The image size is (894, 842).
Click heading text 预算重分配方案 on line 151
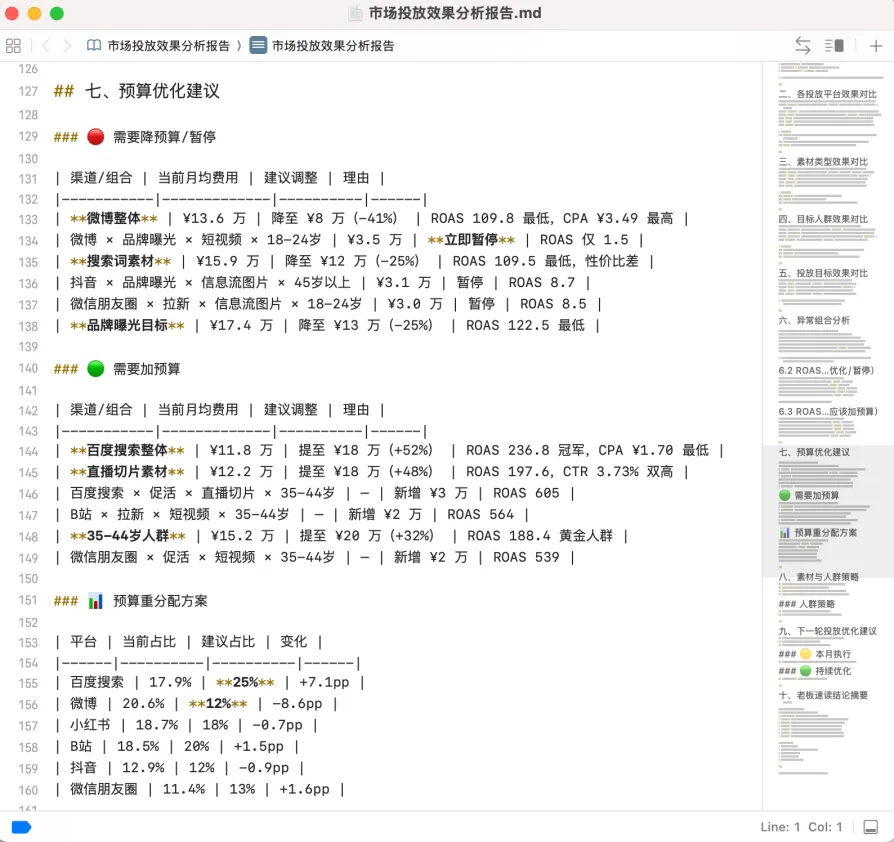pyautogui.click(x=160, y=601)
